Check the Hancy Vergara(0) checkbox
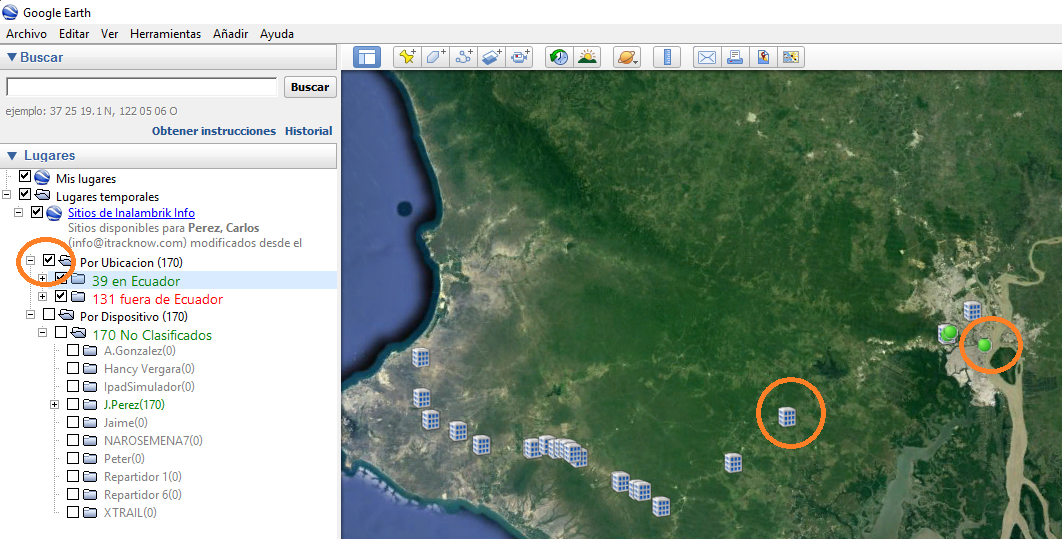This screenshot has height=539, width=1062. pos(73,368)
